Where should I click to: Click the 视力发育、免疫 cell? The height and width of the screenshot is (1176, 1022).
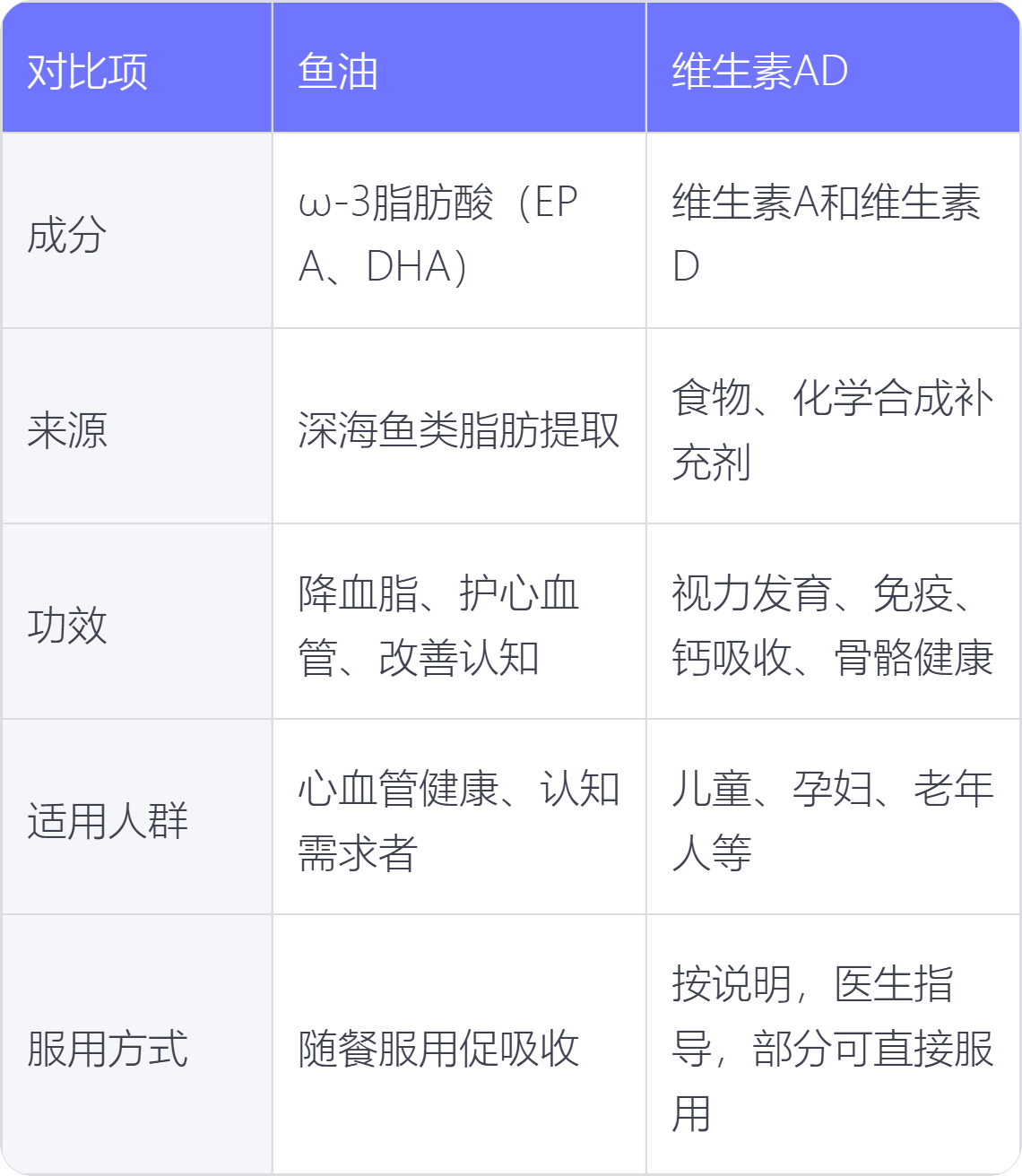click(833, 622)
